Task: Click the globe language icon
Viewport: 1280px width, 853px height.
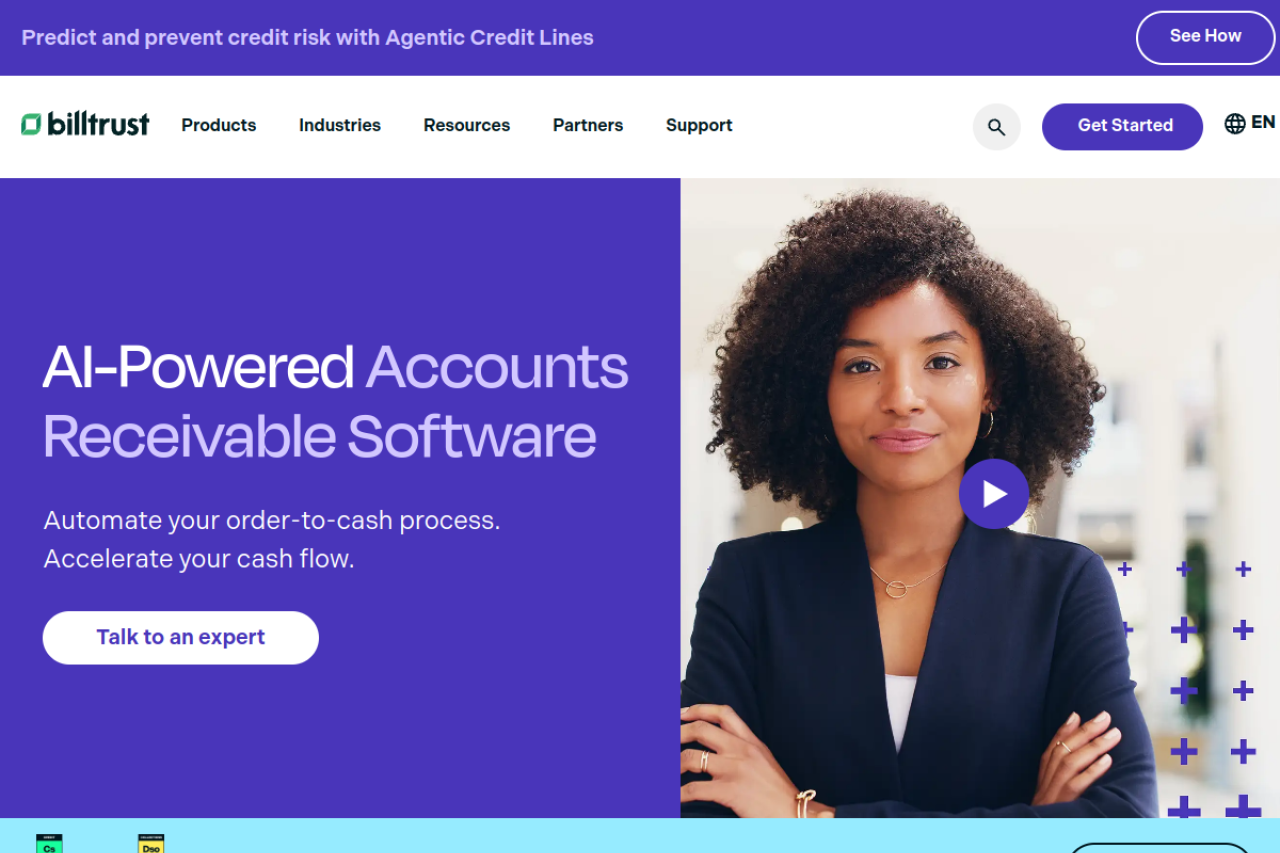Action: (x=1235, y=123)
